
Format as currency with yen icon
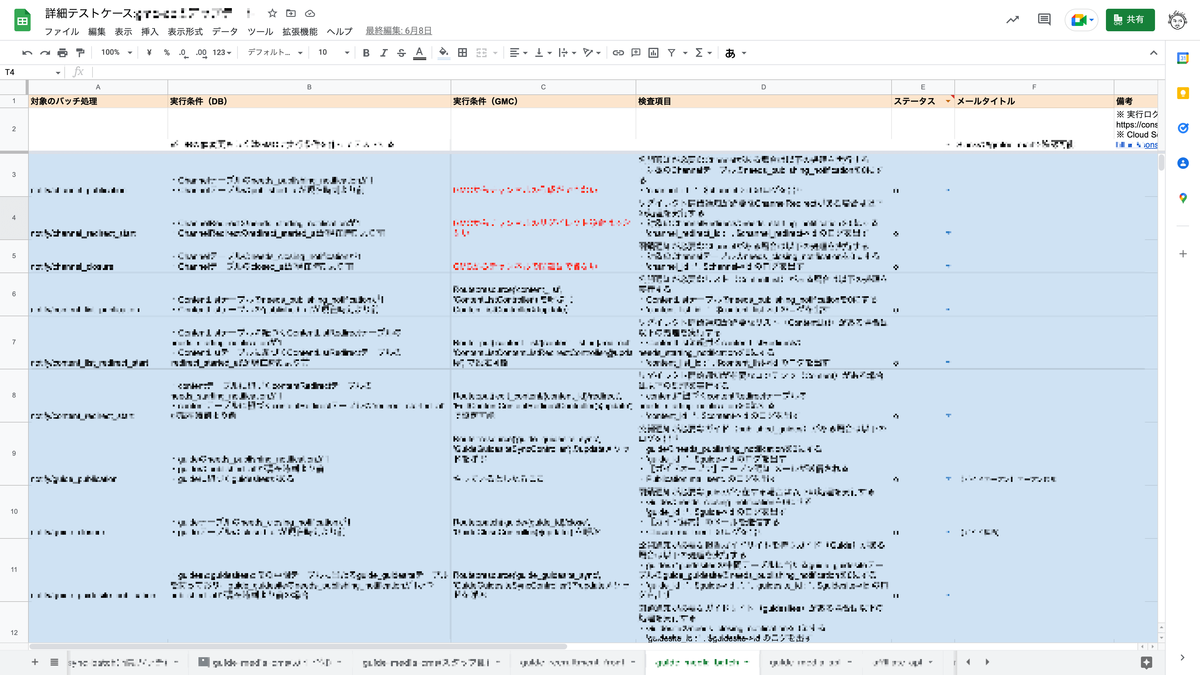click(148, 52)
